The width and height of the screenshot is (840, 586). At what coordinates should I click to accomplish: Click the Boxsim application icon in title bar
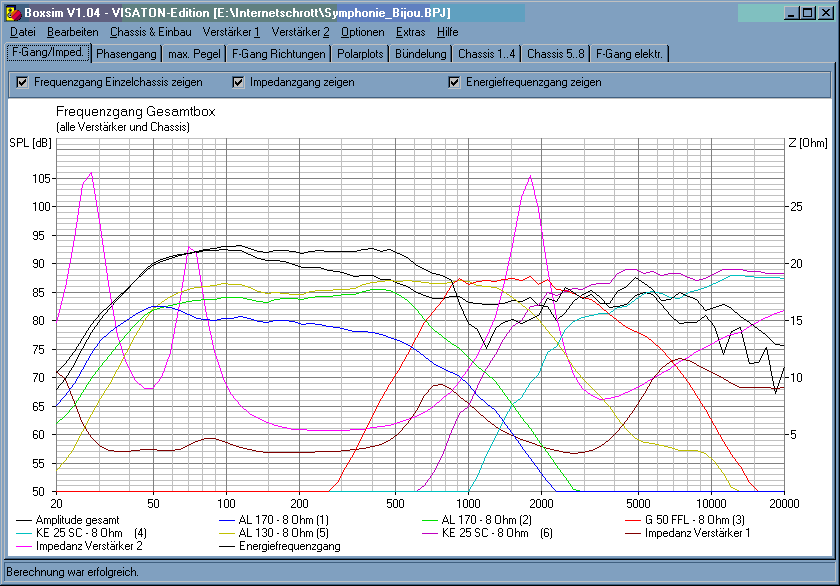pyautogui.click(x=13, y=13)
